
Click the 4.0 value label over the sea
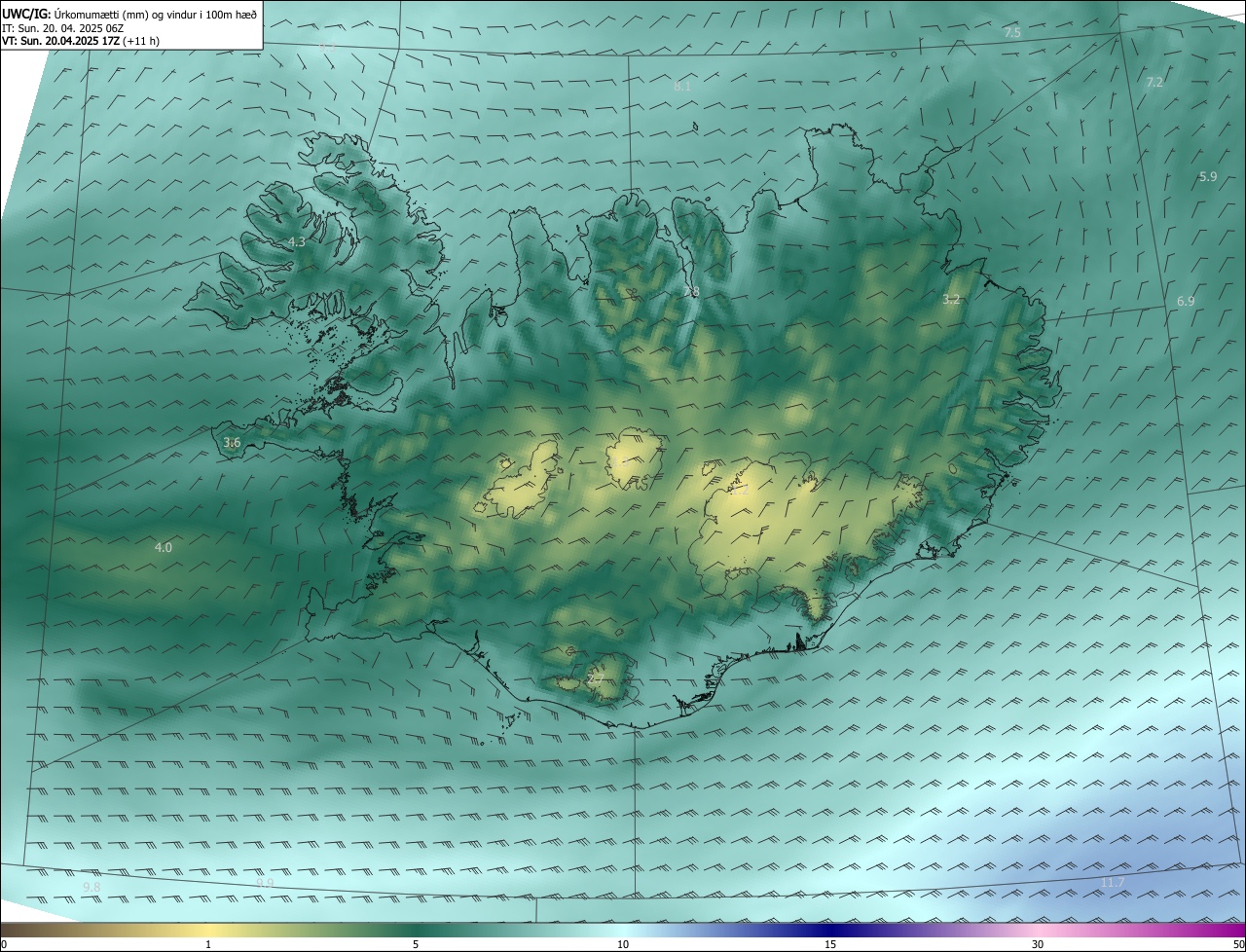tap(164, 548)
